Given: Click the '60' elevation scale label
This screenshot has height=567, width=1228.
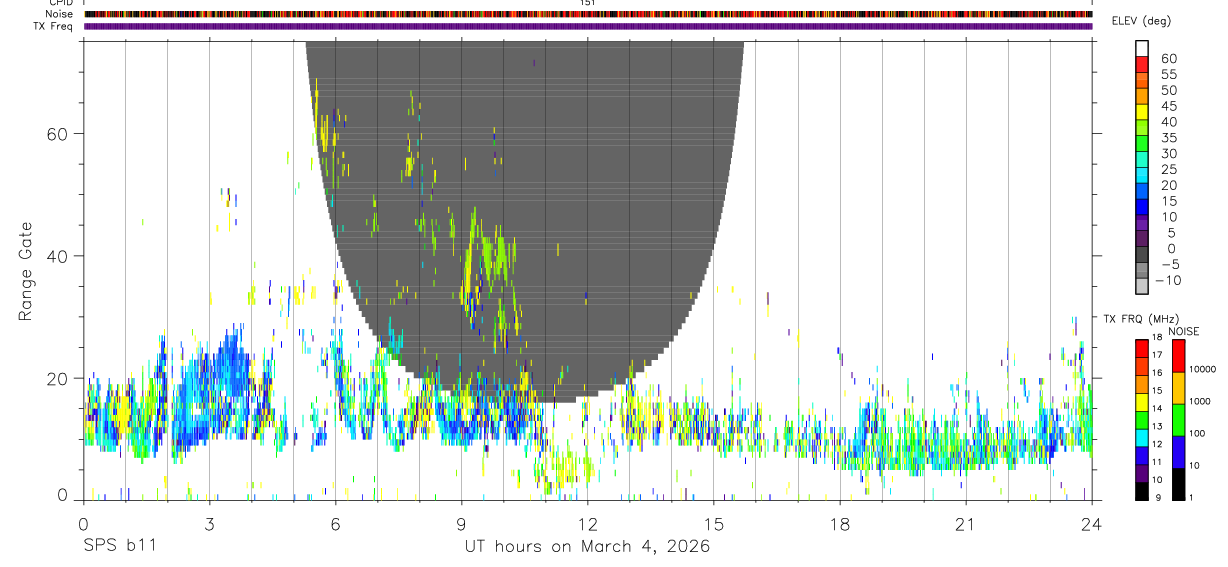Looking at the screenshot, I should coord(1167,59).
